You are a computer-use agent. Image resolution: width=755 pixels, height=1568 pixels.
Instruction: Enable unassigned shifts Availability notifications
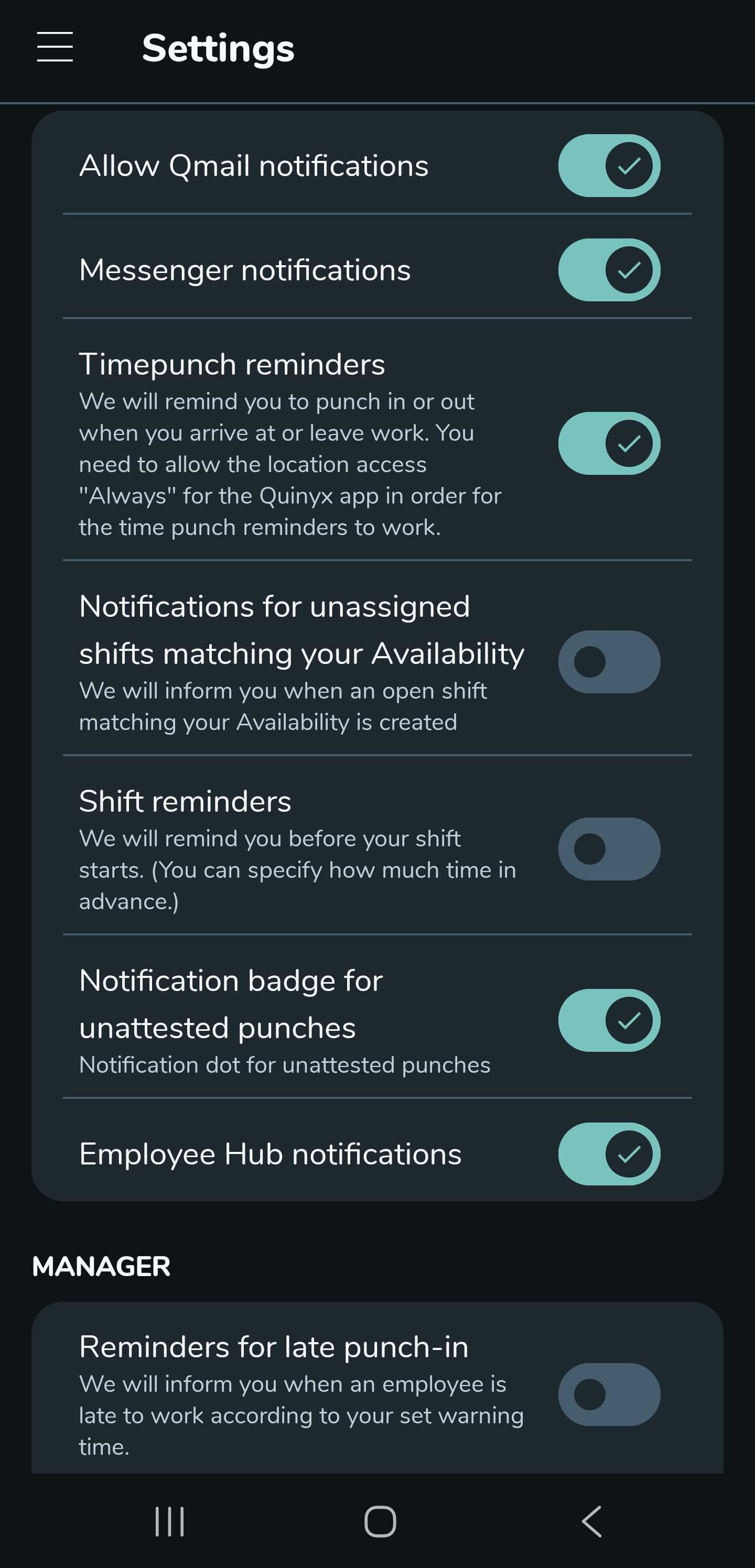point(609,662)
